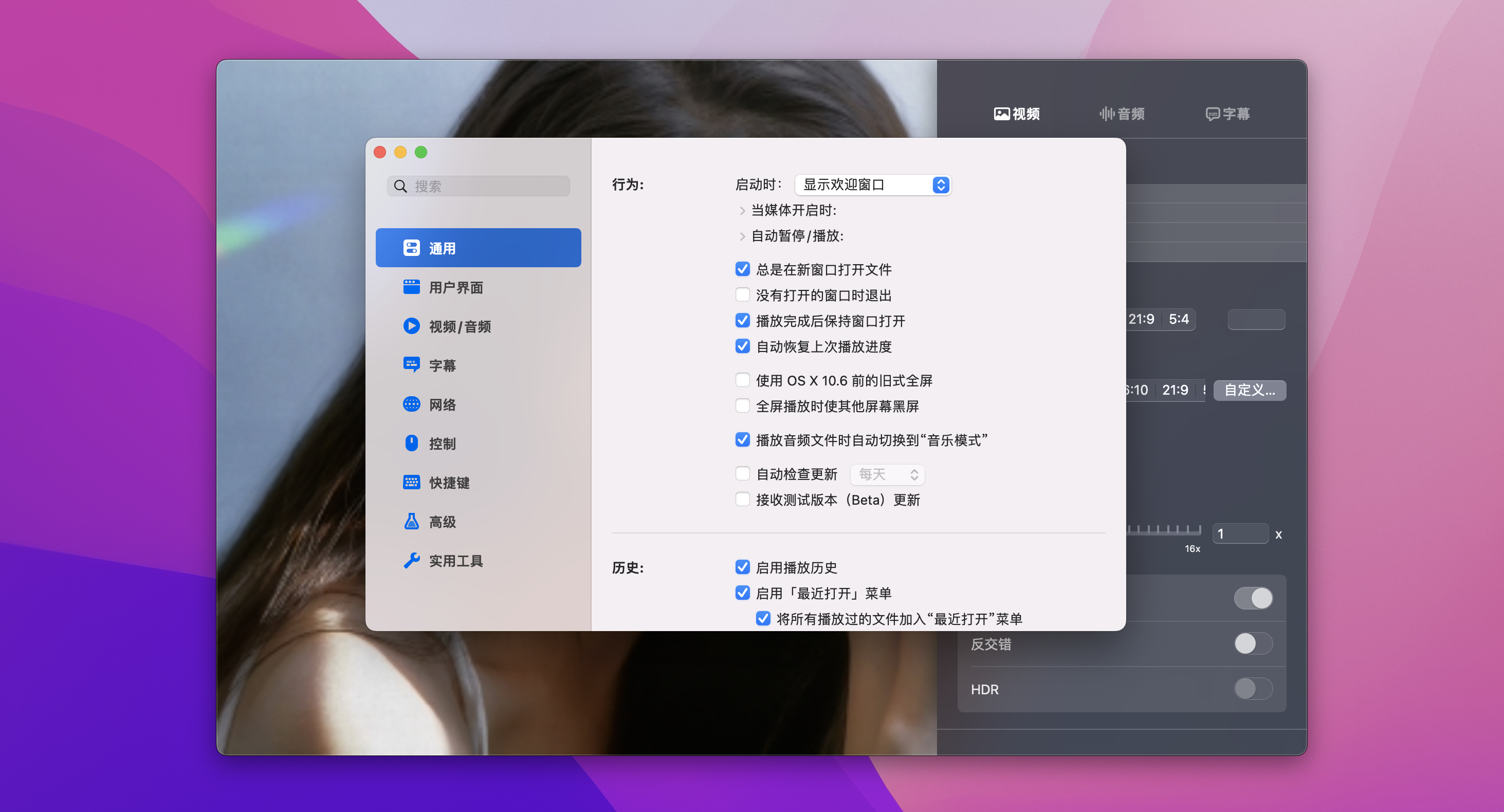Click the 视频 tab picture icon in player panel
The width and height of the screenshot is (1504, 812).
coord(1002,114)
